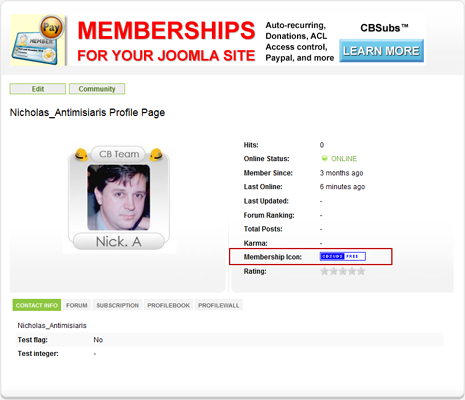The height and width of the screenshot is (400, 465).
Task: Click the green online status indicator dot
Action: 324,158
